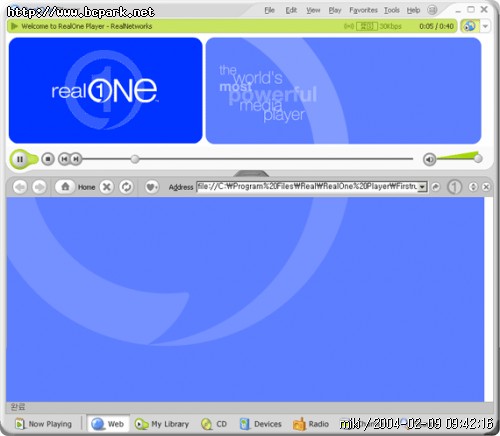Click the RealOne '1' logo button in browser toolbar
The height and width of the screenshot is (436, 500).
pos(454,187)
